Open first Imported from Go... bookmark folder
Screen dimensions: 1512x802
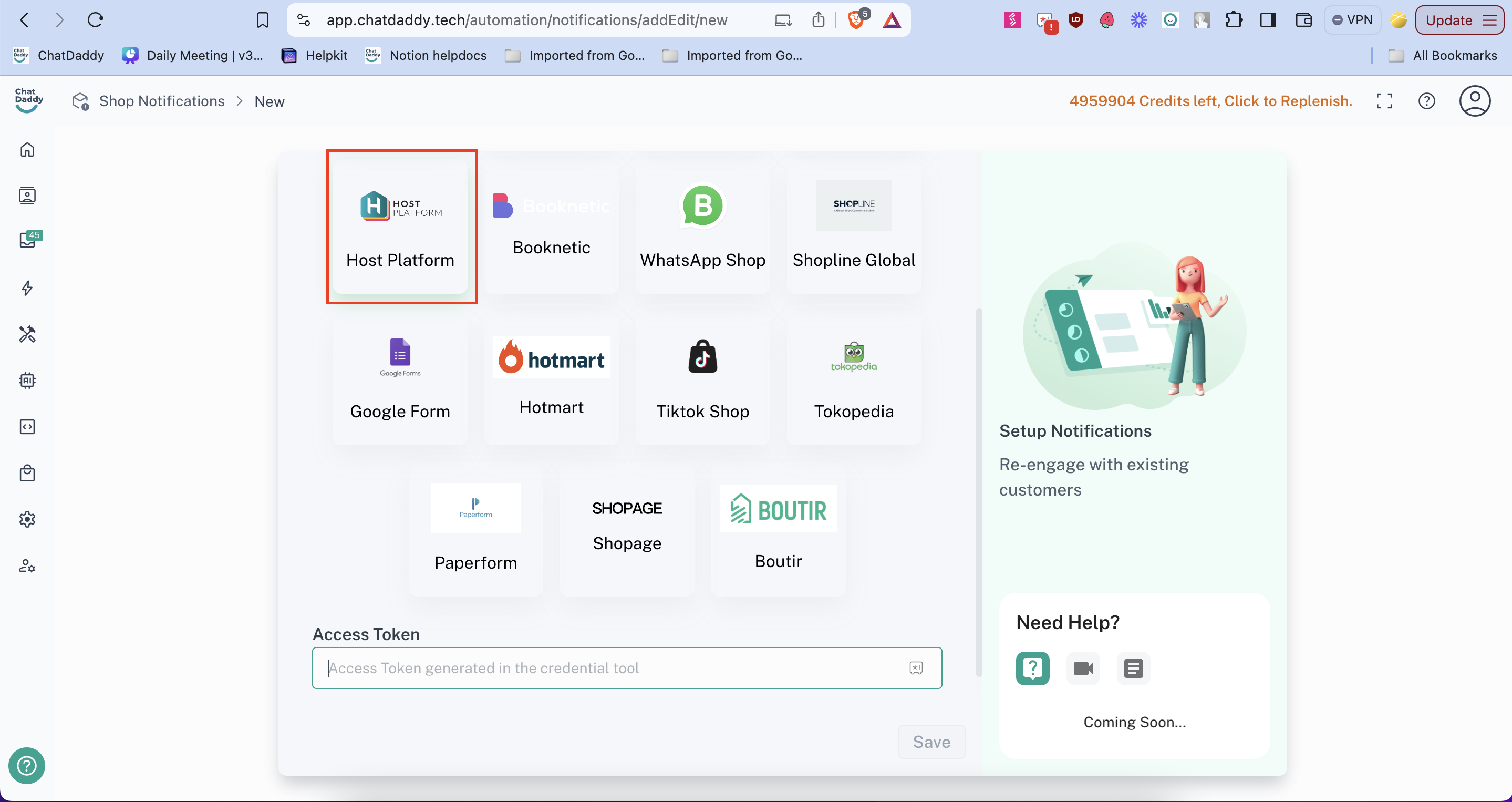click(575, 55)
